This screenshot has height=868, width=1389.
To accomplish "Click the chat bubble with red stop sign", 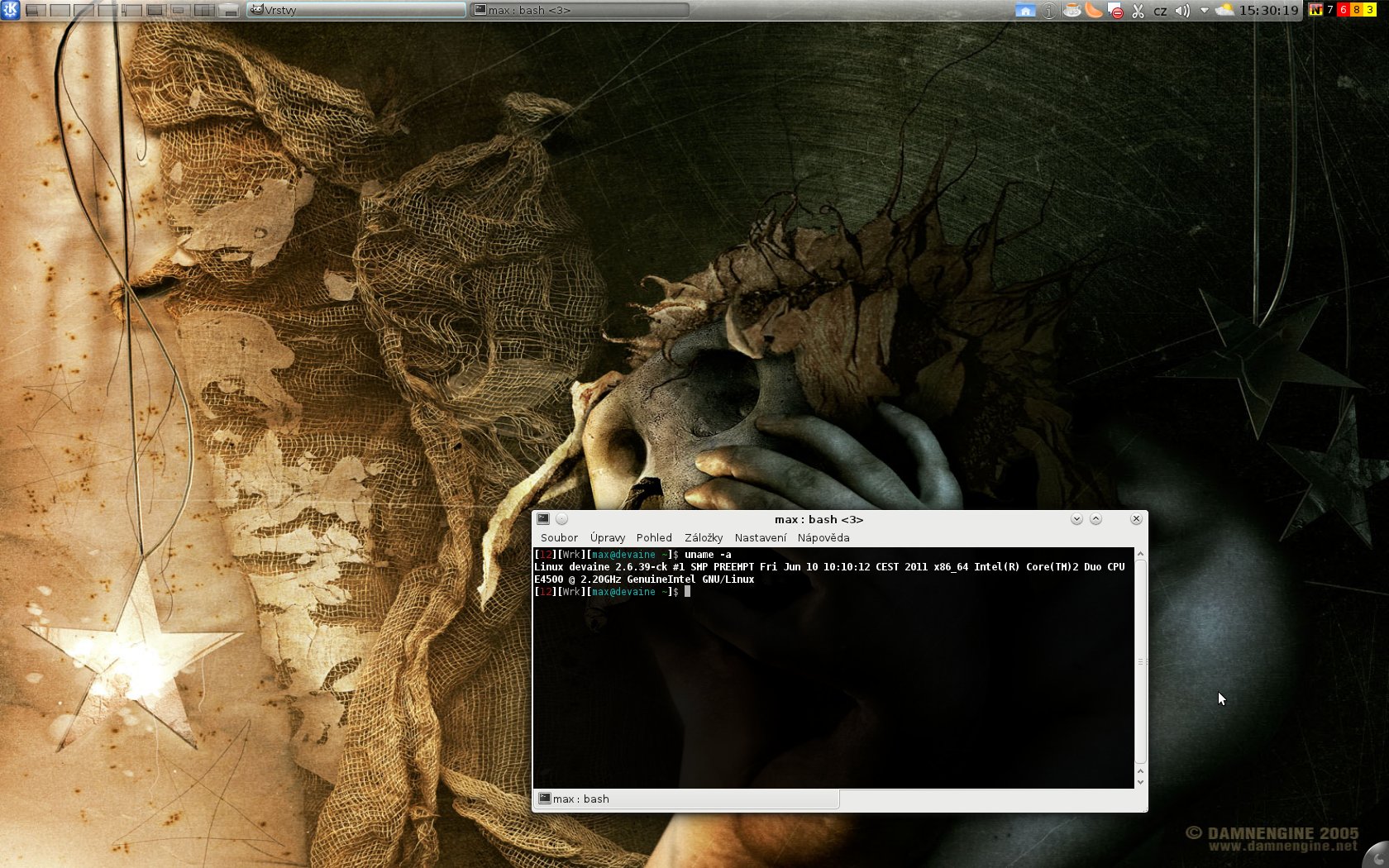I will (1115, 11).
